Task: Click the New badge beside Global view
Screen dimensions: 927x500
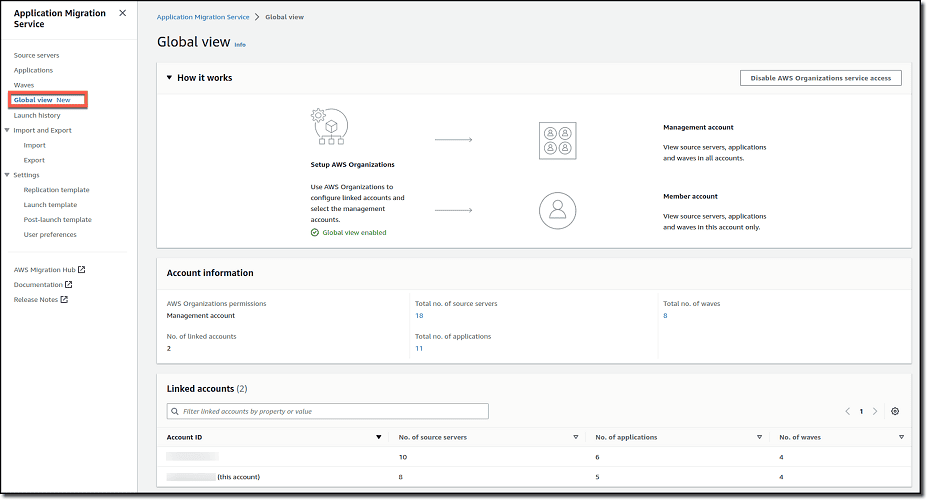Action: pyautogui.click(x=63, y=100)
